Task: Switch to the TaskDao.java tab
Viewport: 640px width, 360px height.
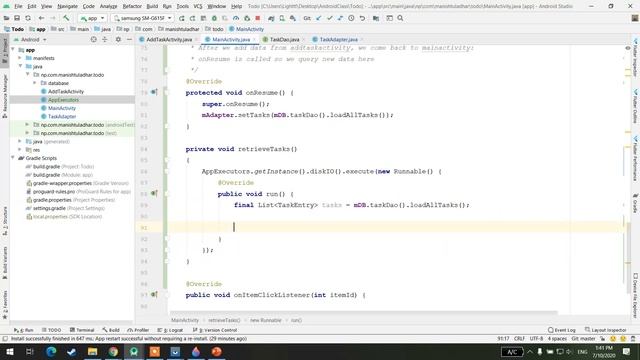Action: point(284,40)
